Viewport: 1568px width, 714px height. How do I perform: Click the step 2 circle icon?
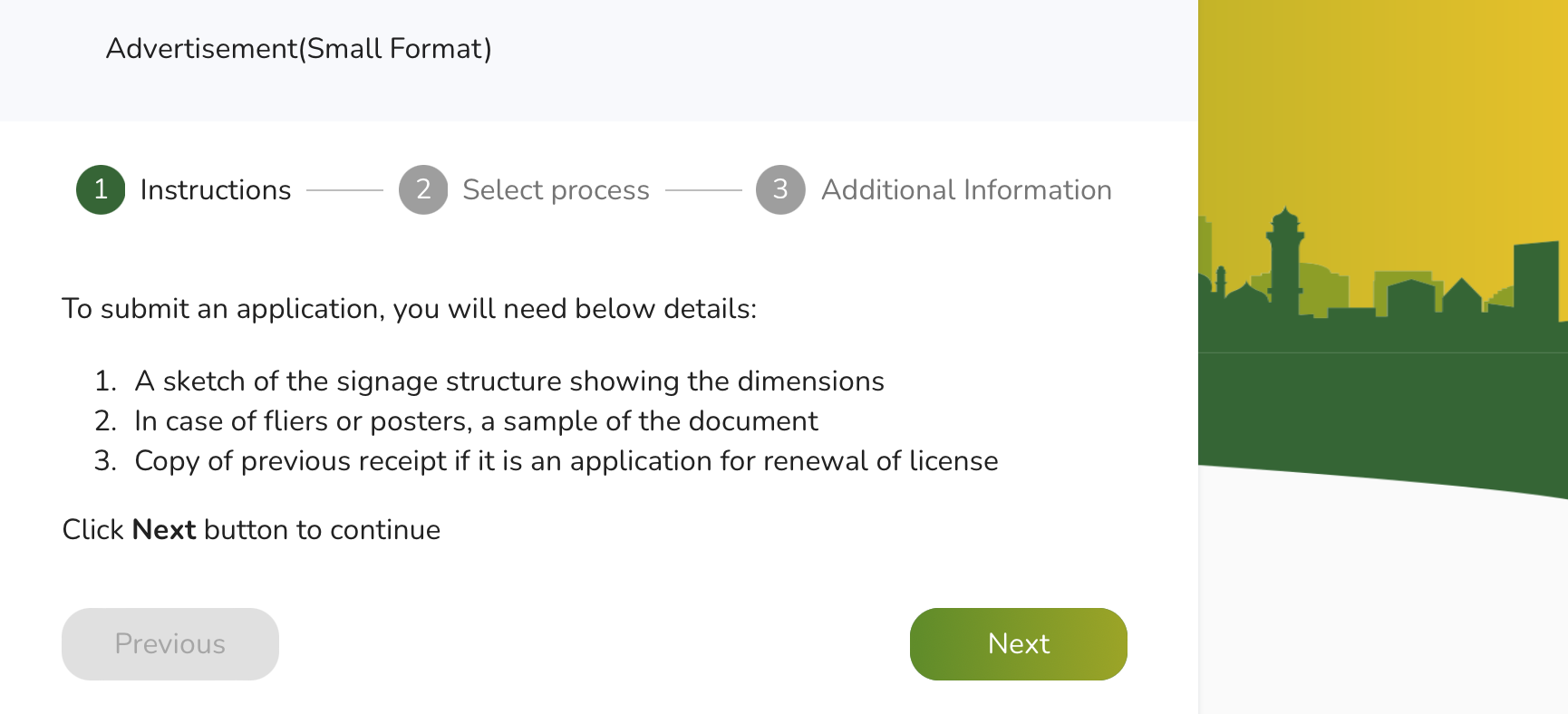(x=423, y=189)
